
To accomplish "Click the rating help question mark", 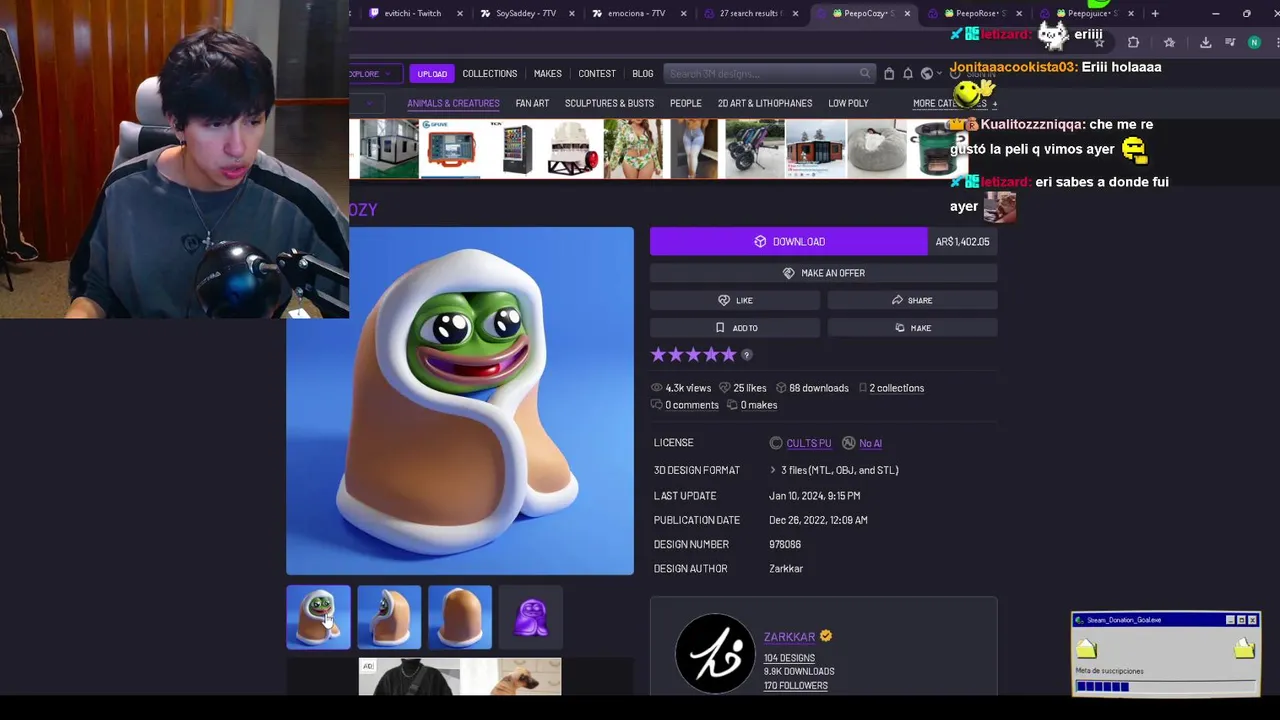I will tap(746, 355).
